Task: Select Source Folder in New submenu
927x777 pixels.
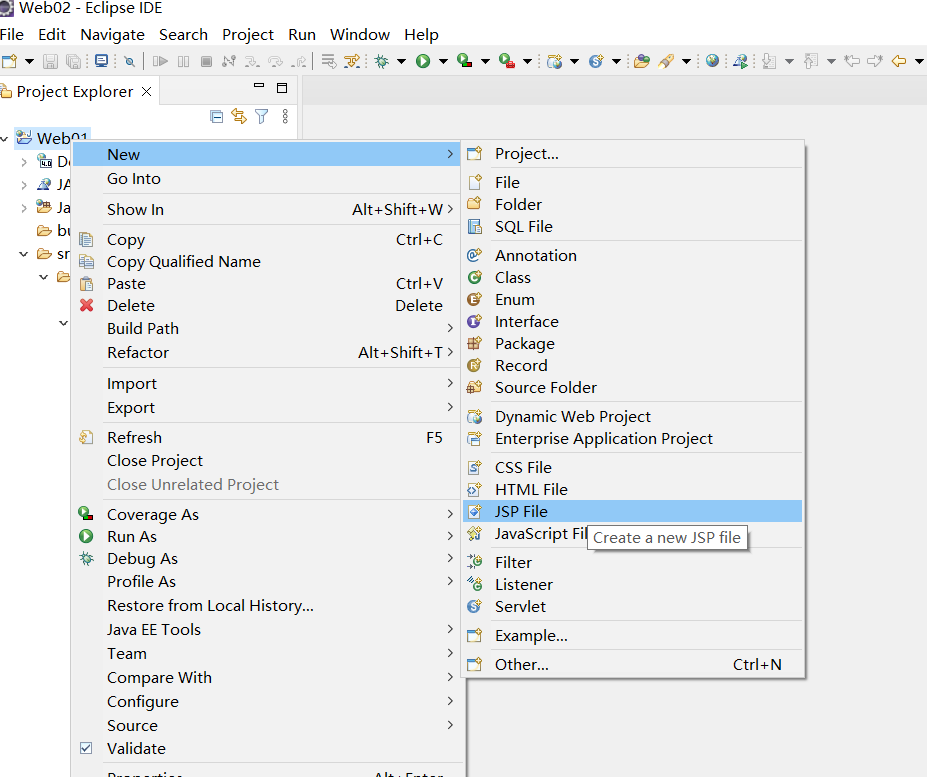Action: 633,387
